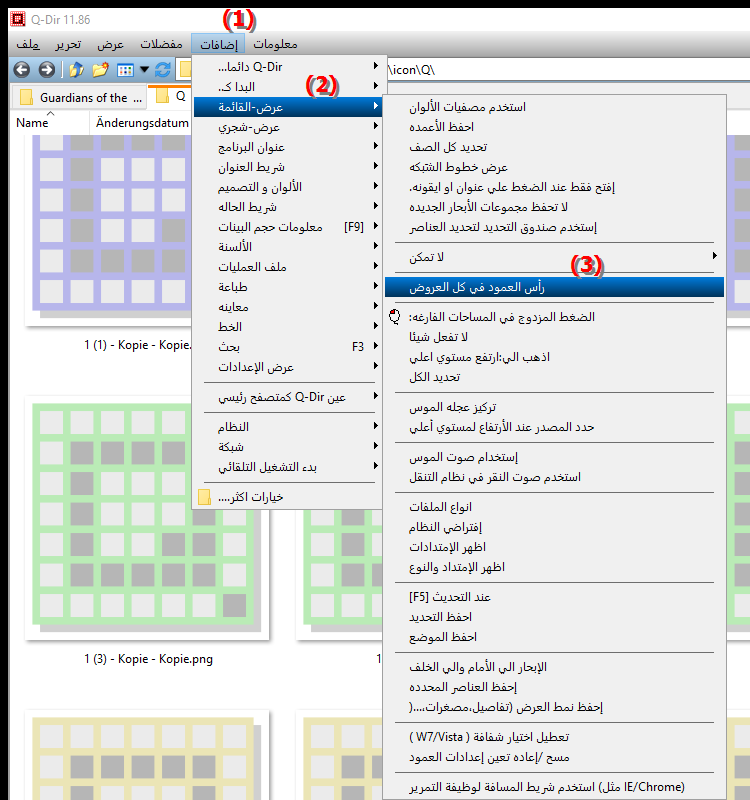Open معلومات حجم البينات [F9] submenu
This screenshot has height=800, width=750.
click(288, 227)
